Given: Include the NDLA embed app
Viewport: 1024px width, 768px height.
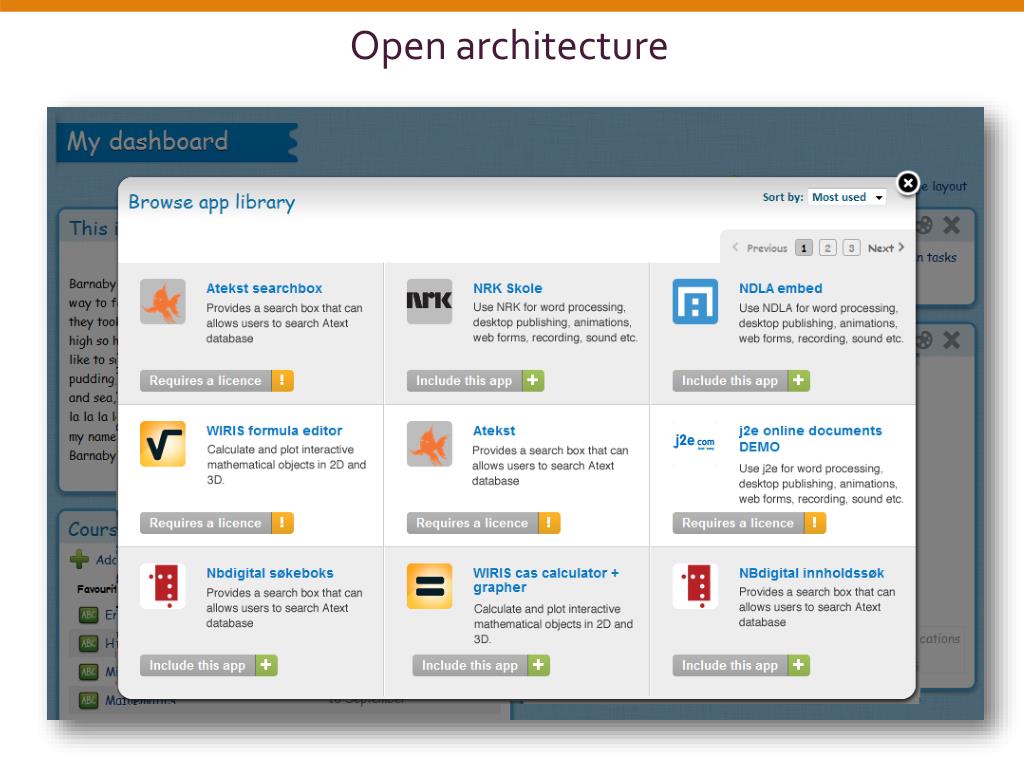Looking at the screenshot, I should [741, 381].
